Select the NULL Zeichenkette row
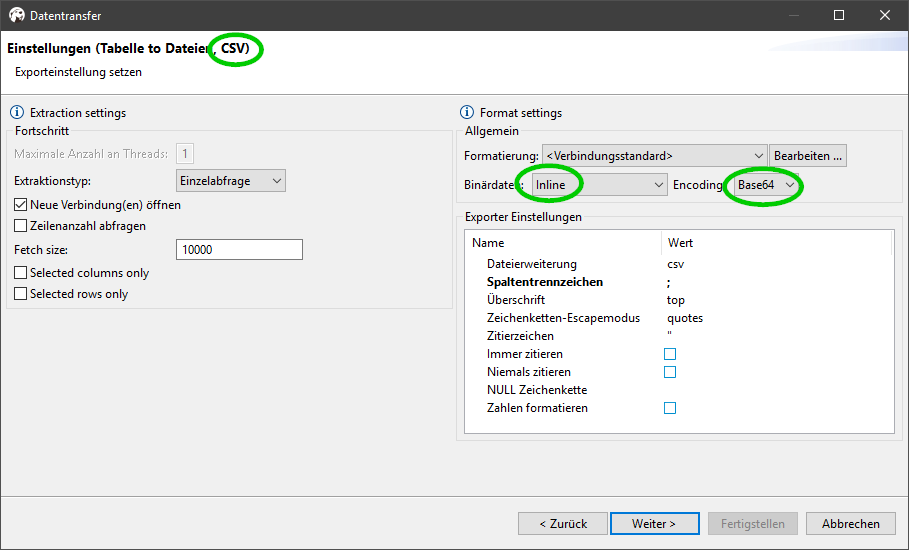Image resolution: width=909 pixels, height=550 pixels. (678, 390)
